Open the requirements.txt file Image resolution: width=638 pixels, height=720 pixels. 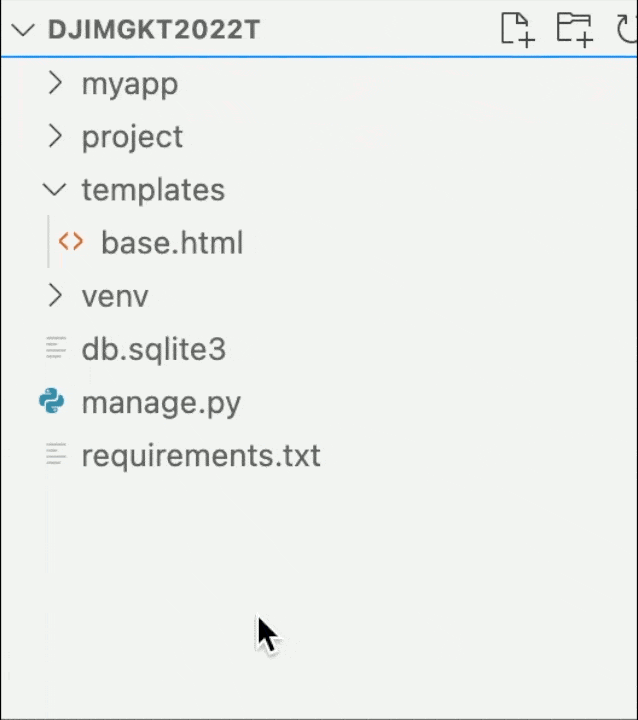click(201, 456)
